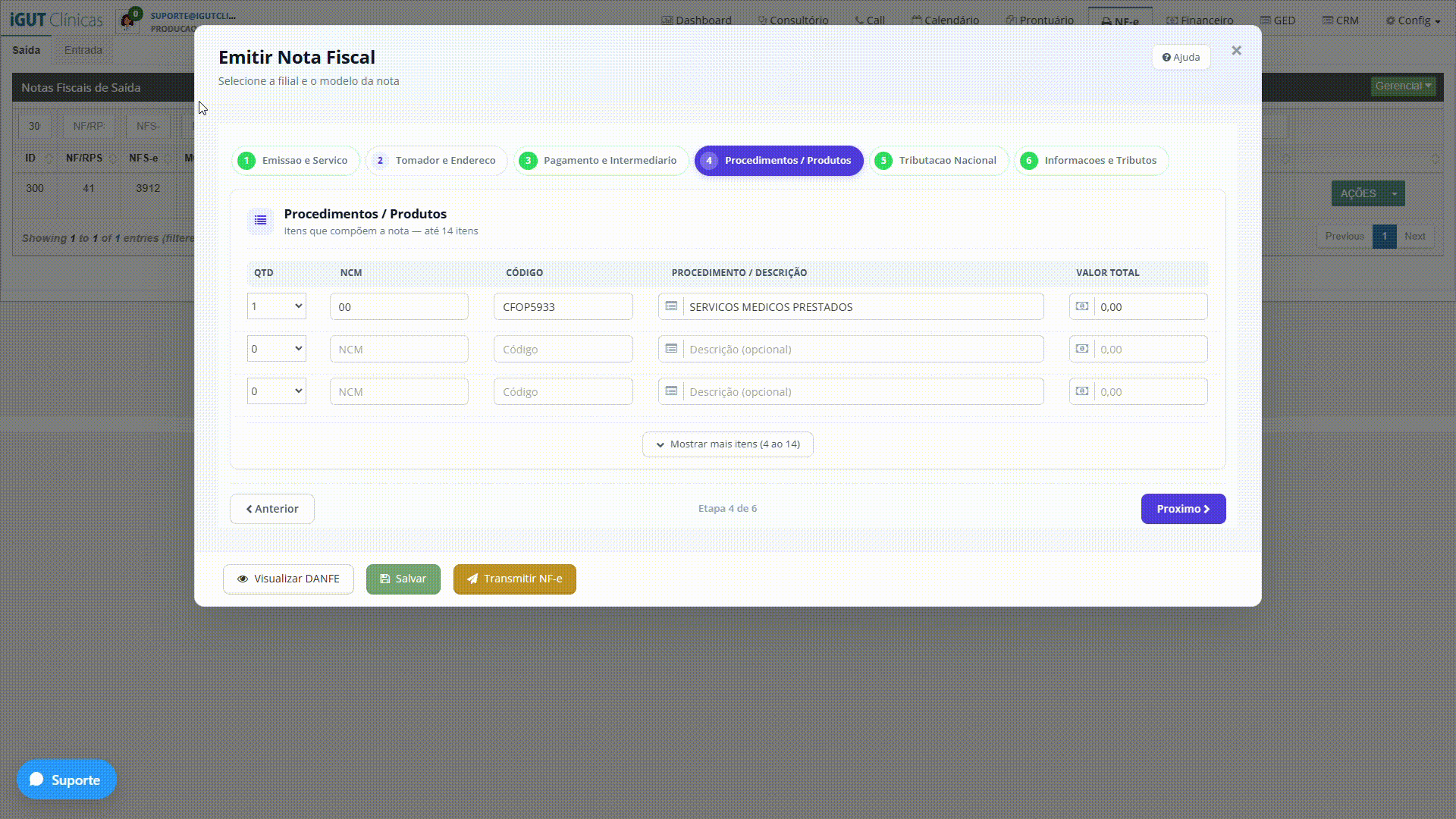This screenshot has height=819, width=1456.
Task: Expand Mostrar mais itens (4 ao 14)
Action: click(x=728, y=444)
